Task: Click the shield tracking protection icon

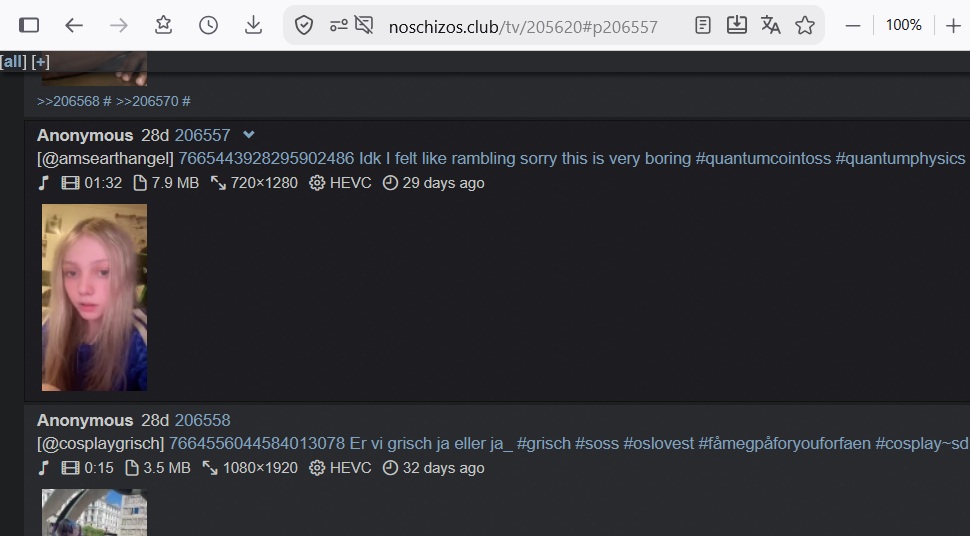Action: [x=304, y=25]
